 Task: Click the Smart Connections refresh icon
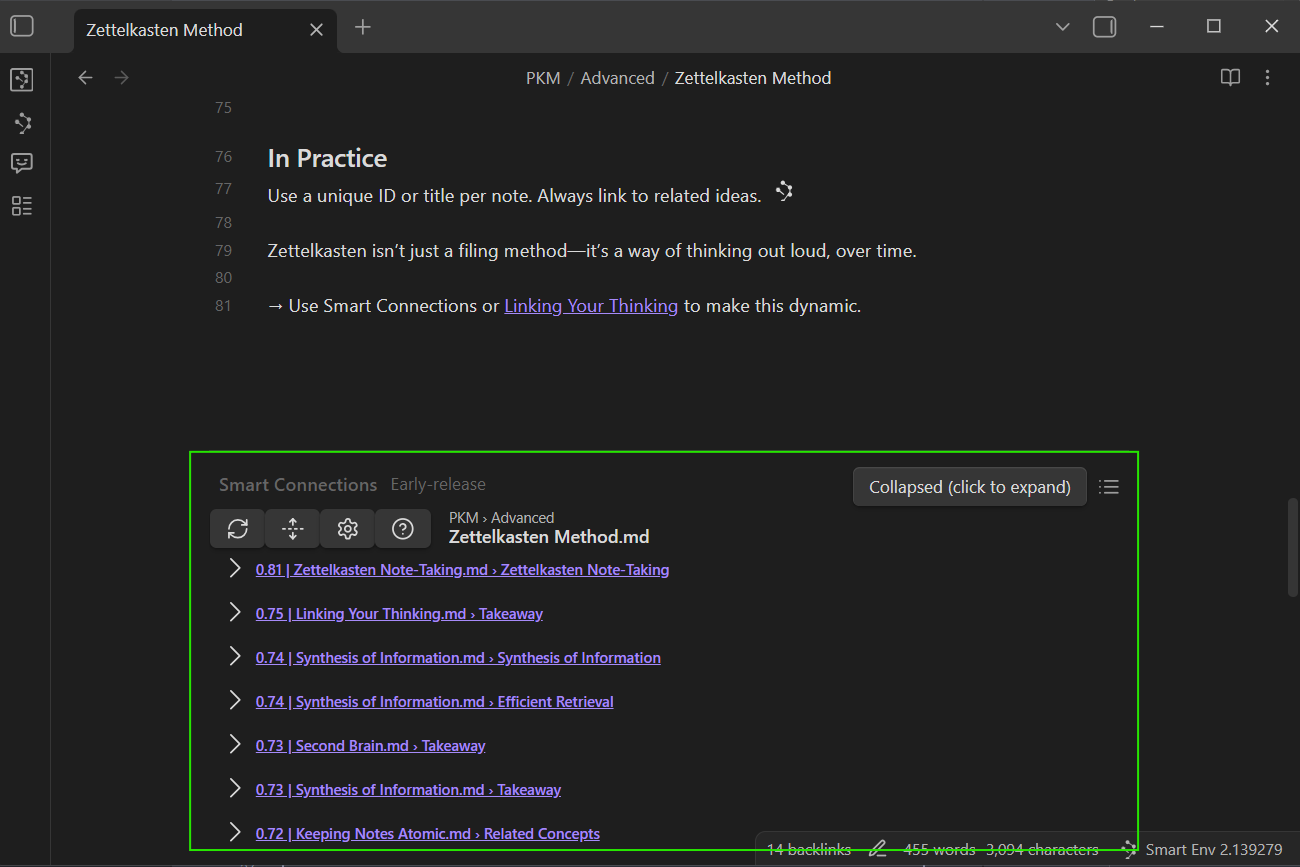click(x=238, y=529)
